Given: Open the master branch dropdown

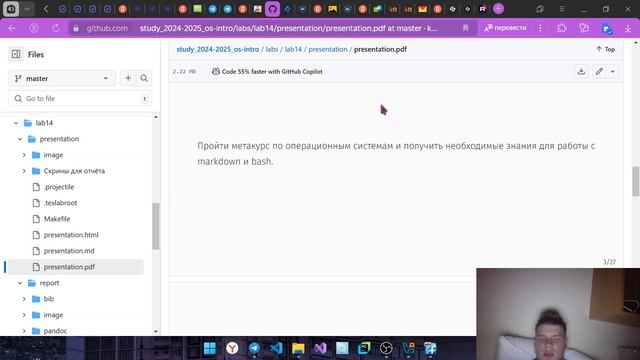Looking at the screenshot, I should coord(62,78).
